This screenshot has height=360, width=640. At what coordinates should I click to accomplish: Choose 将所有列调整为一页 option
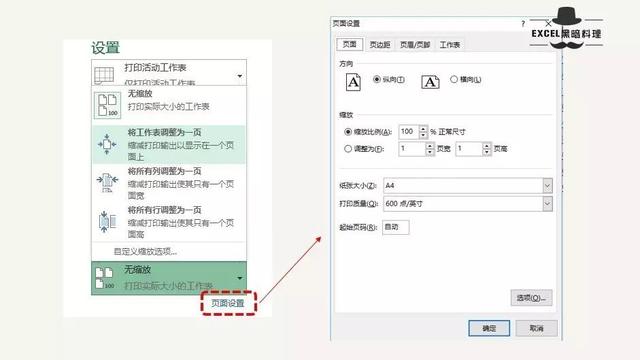click(x=169, y=183)
